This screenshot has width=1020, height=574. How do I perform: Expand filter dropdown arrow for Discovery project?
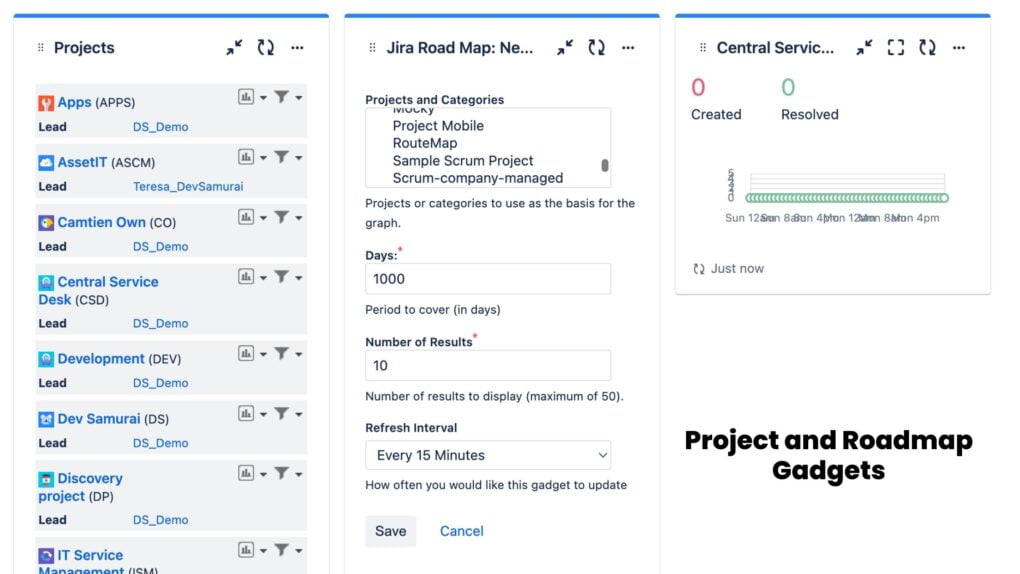[299, 474]
